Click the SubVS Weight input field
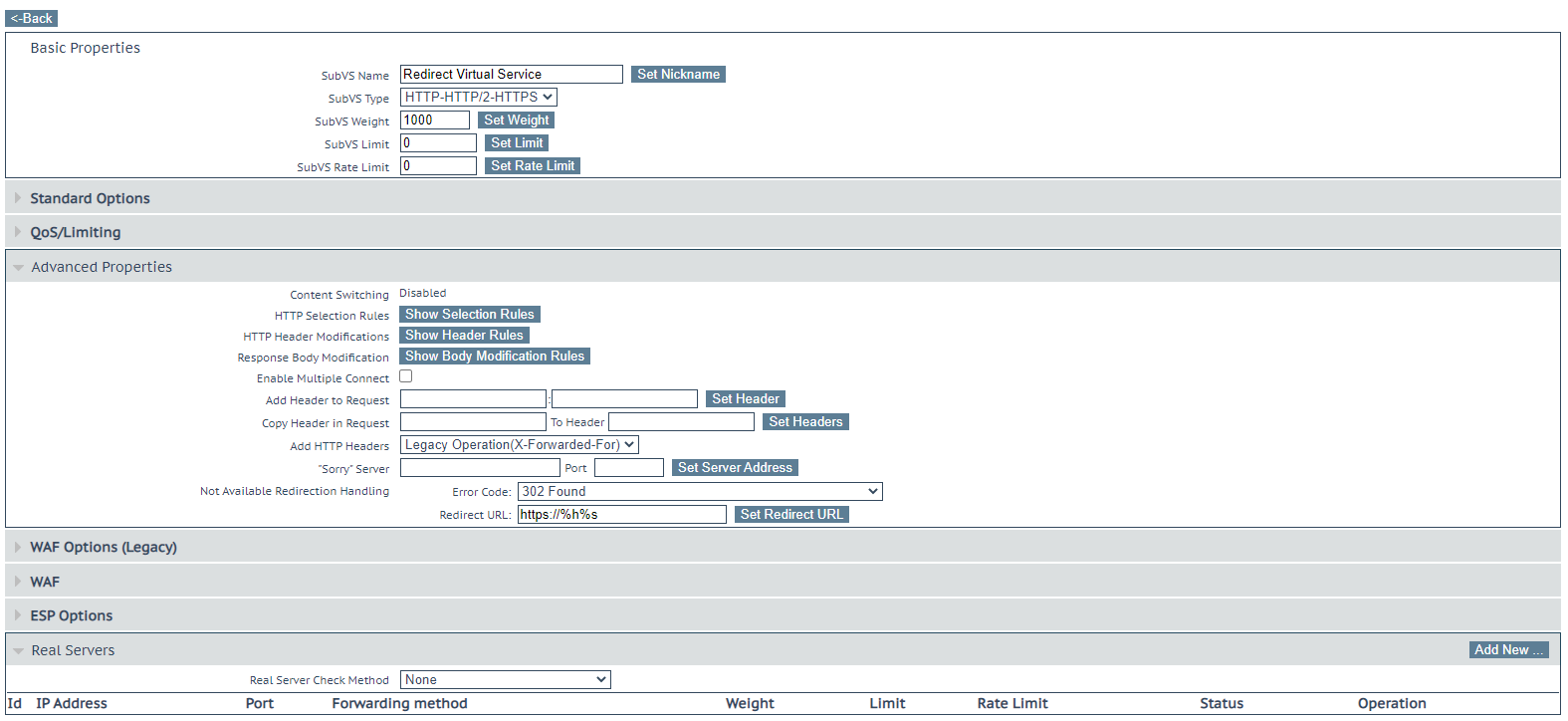Viewport: 1568px width, 721px height. tap(435, 120)
